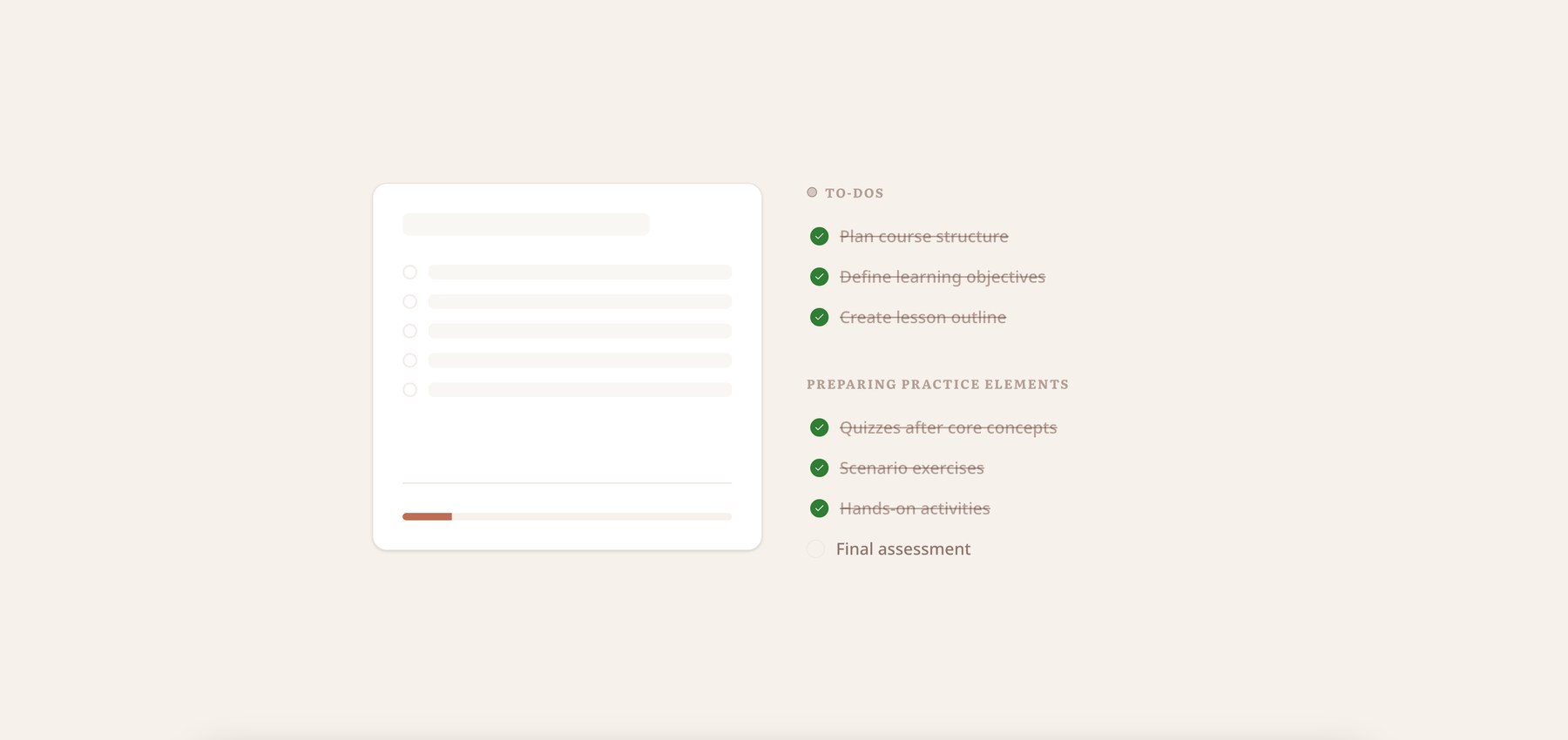
Task: Click the TO-DOS heading
Action: [855, 193]
